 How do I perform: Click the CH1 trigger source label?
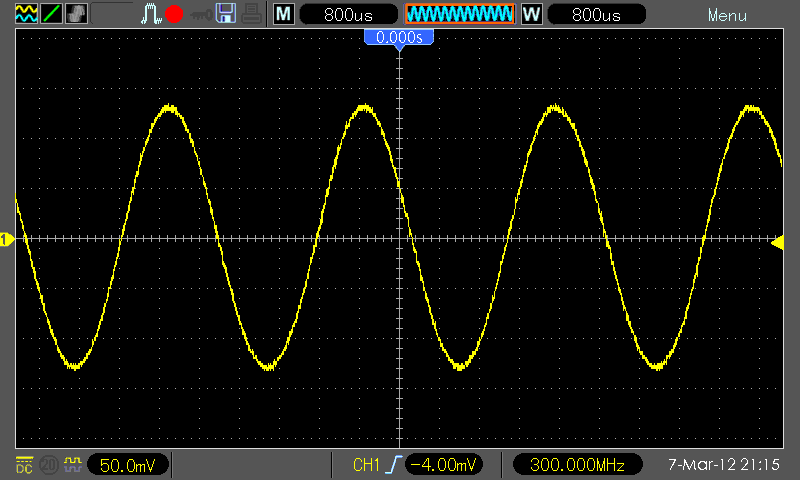point(366,465)
